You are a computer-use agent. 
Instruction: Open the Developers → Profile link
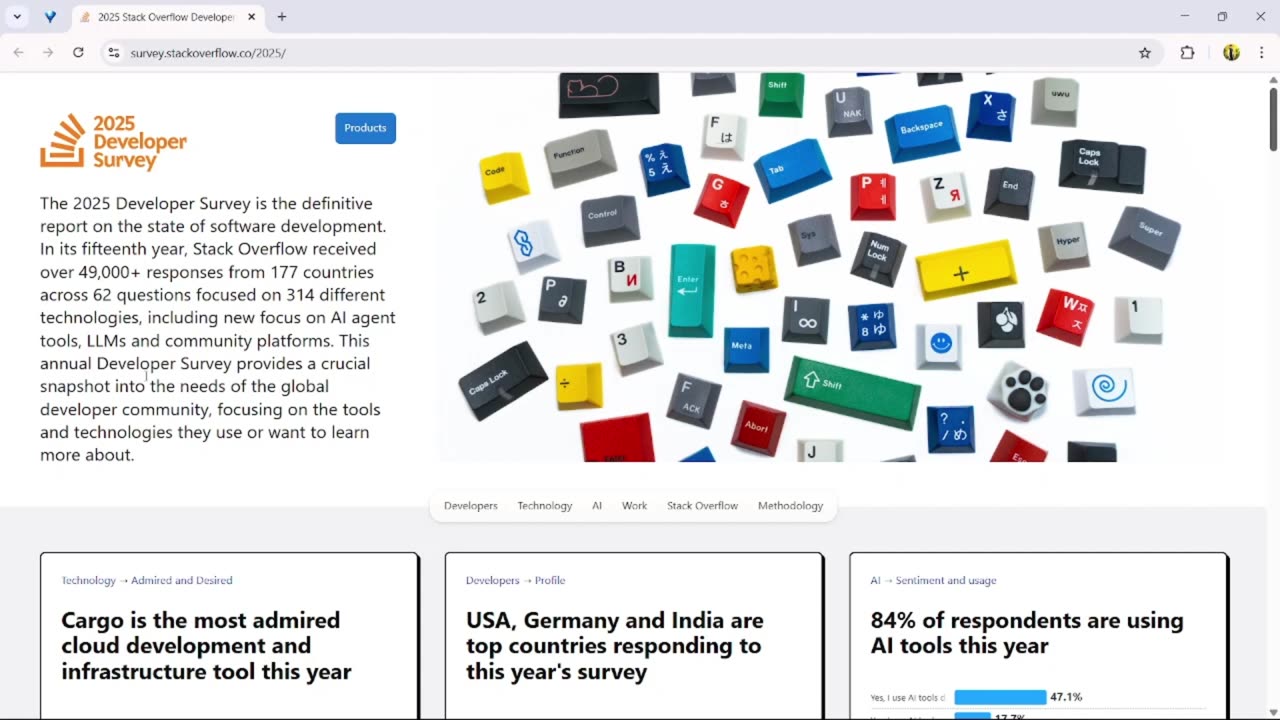[x=516, y=580]
